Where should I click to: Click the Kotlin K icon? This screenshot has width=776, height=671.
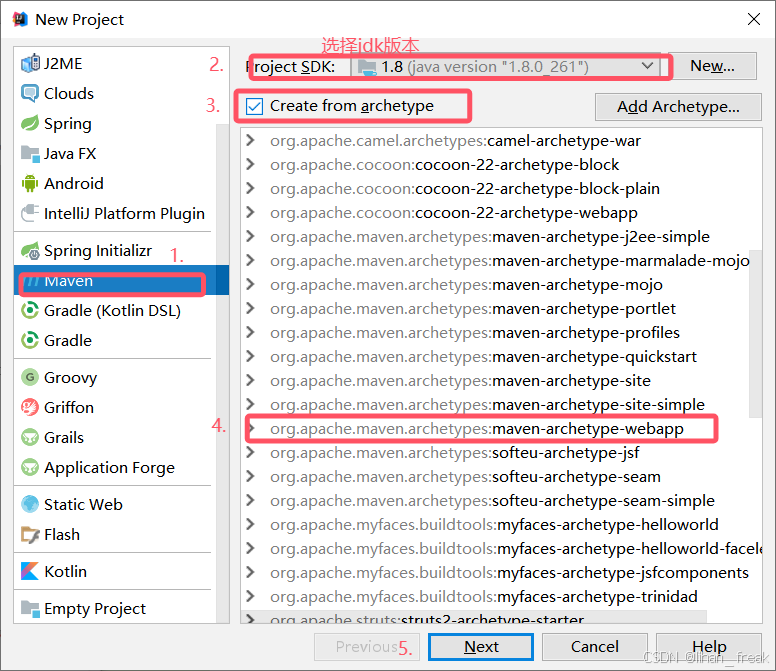tap(30, 571)
